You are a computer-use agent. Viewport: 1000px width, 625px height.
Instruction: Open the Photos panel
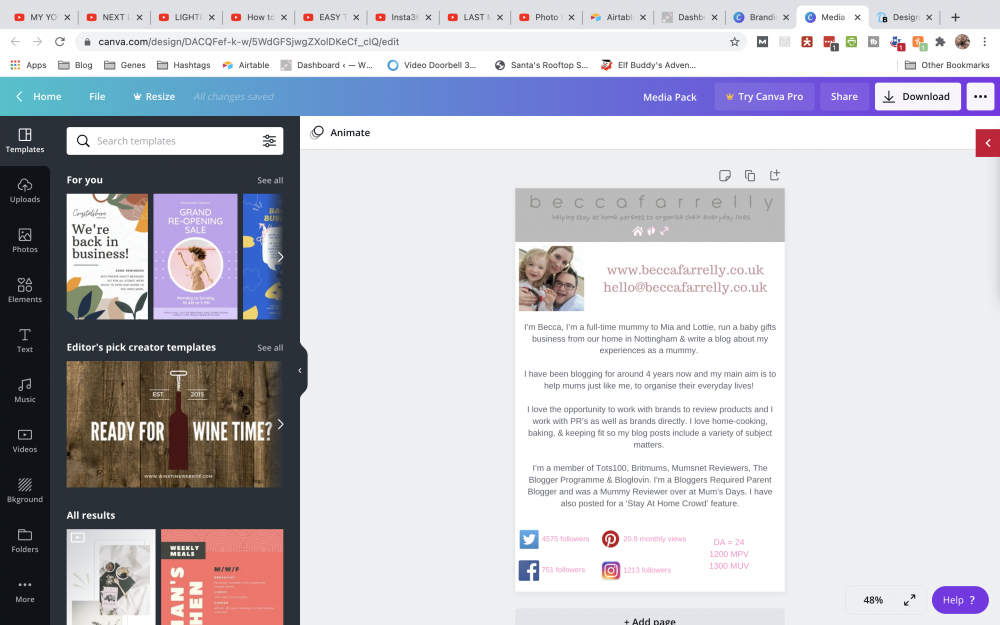coord(25,240)
